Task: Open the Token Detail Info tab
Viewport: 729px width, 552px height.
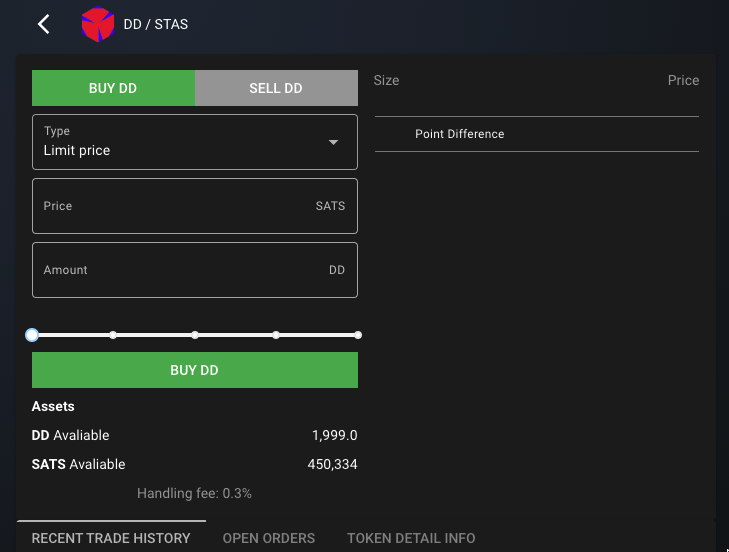Action: (411, 538)
